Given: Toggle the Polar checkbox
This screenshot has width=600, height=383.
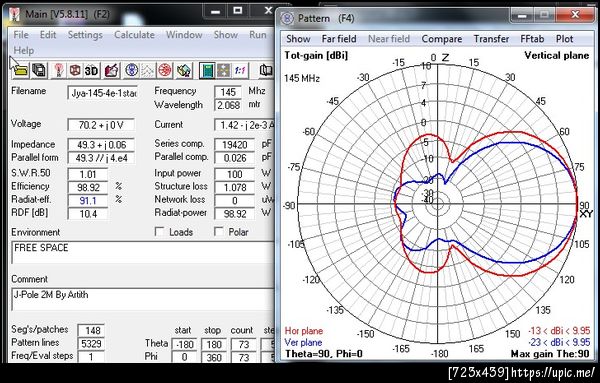Looking at the screenshot, I should coord(219,231).
